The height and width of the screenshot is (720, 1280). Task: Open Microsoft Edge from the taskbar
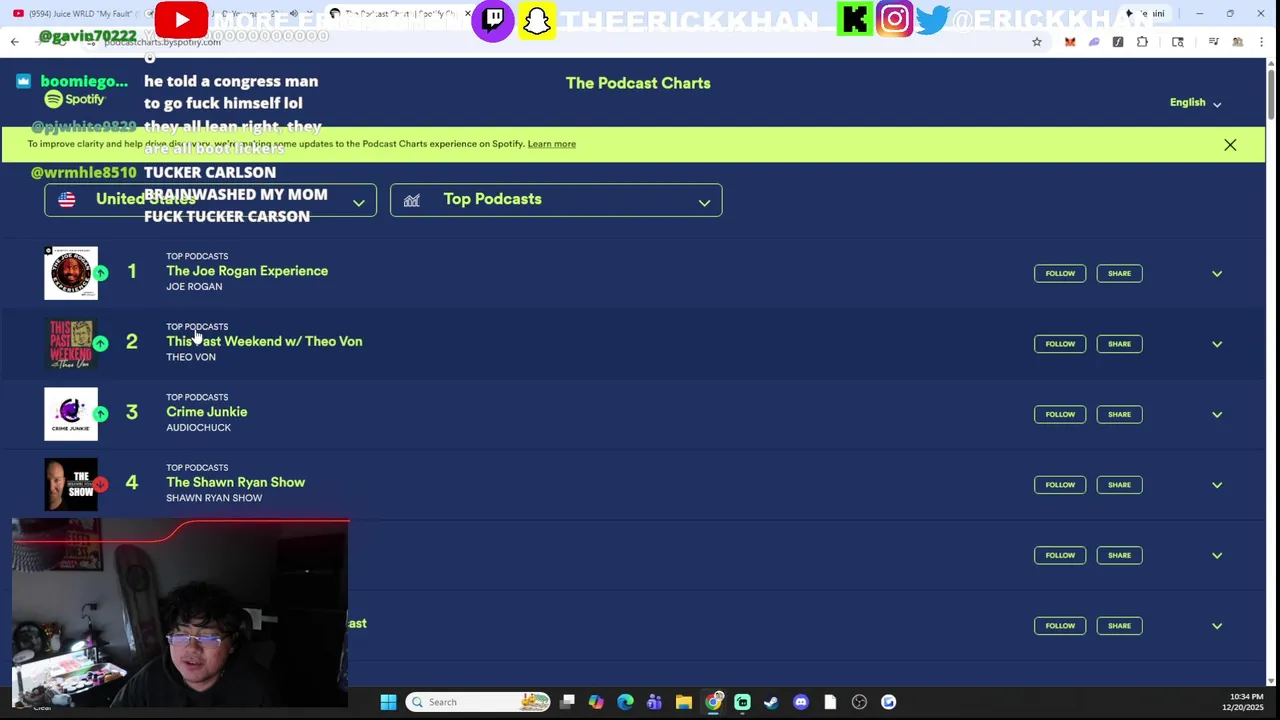(x=625, y=702)
